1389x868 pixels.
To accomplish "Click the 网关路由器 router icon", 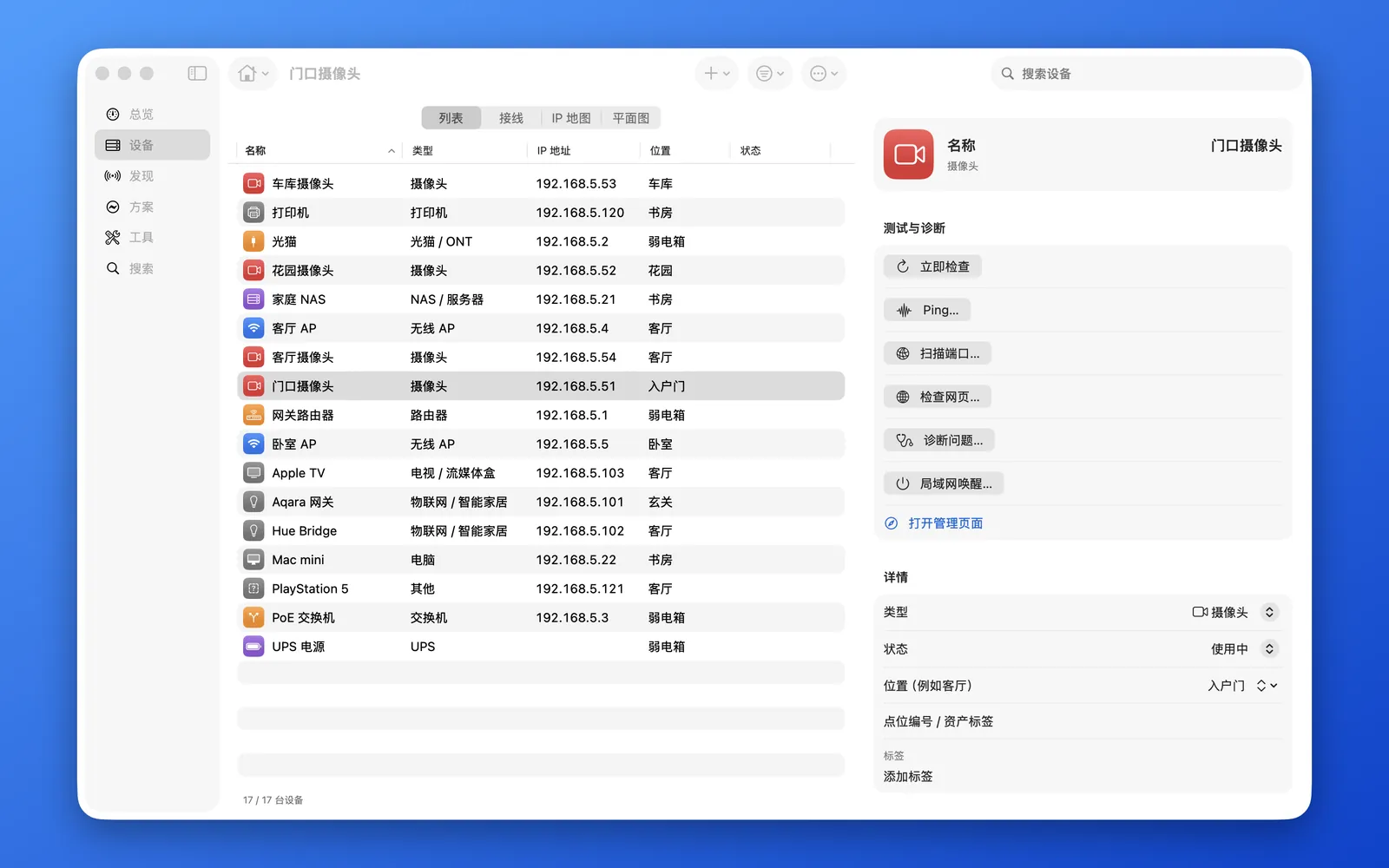I will (x=253, y=415).
